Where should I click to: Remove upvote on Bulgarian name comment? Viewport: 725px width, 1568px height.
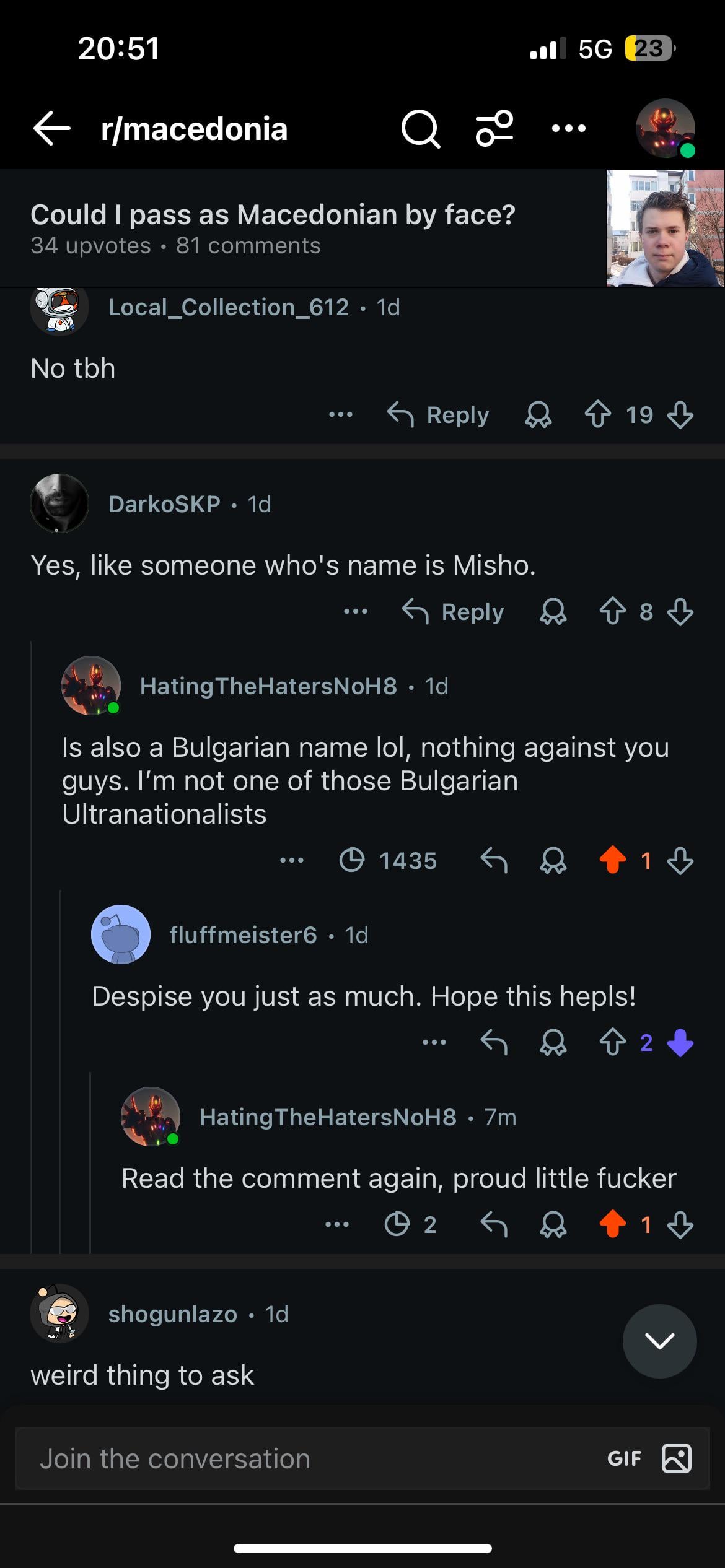613,860
